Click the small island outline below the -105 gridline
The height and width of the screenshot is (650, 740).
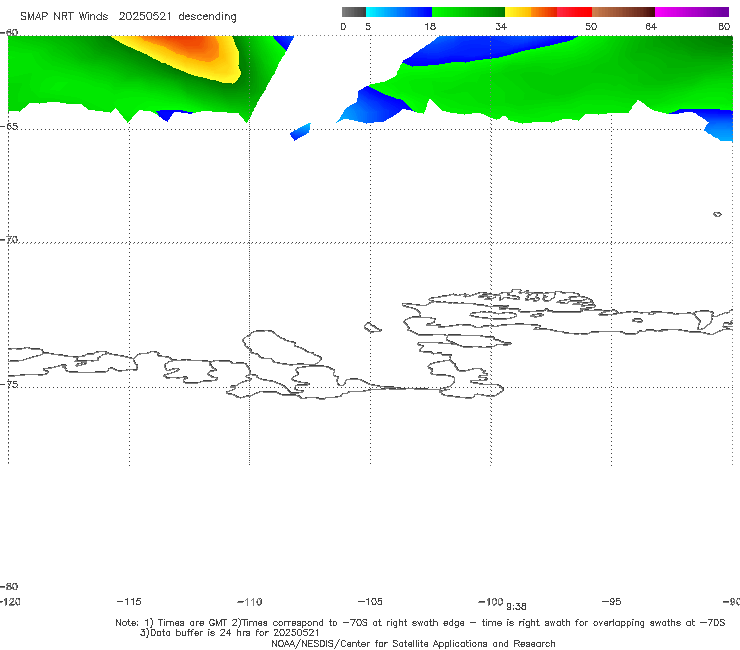(x=373, y=327)
